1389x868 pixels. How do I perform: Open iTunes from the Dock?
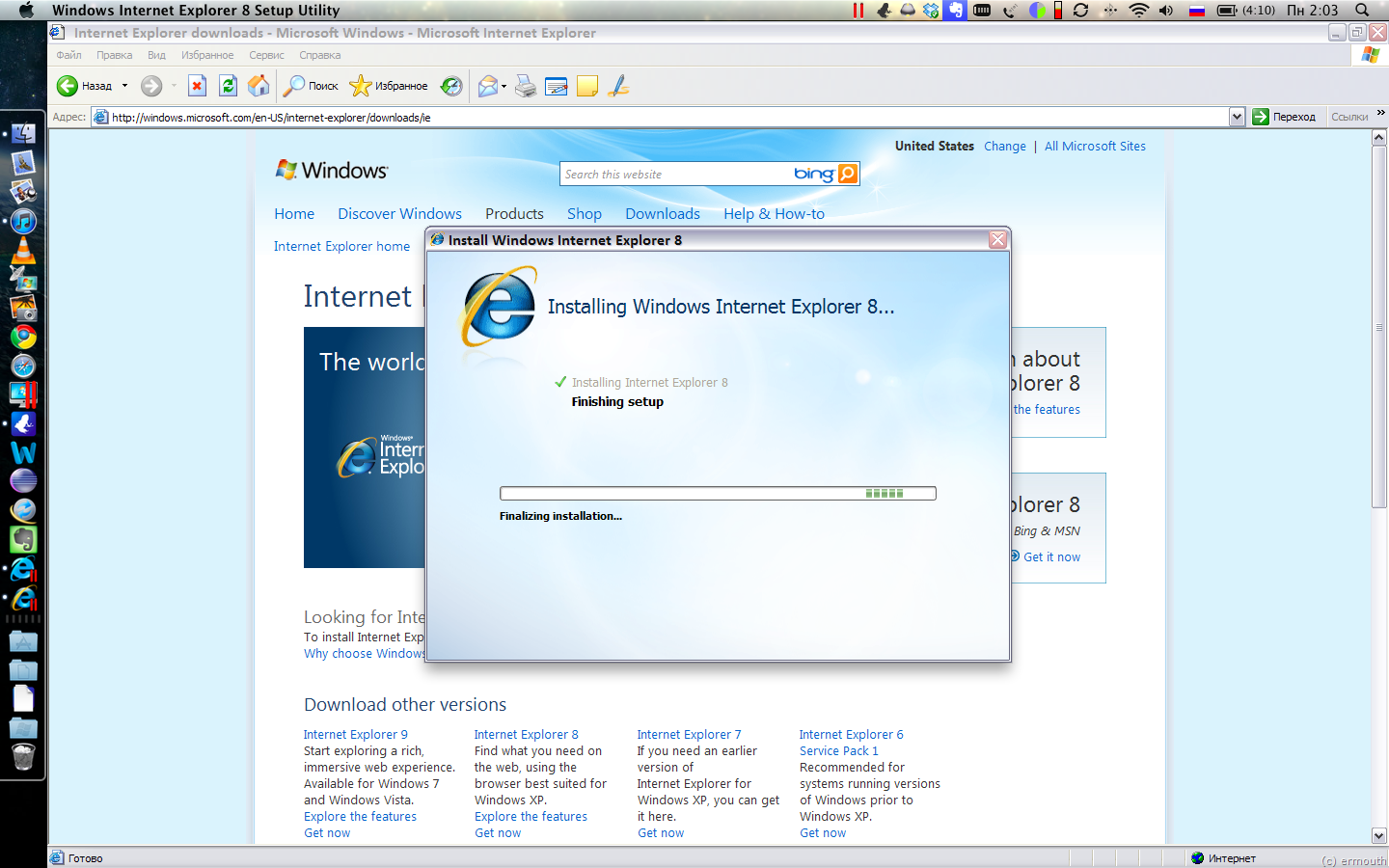coord(23,221)
